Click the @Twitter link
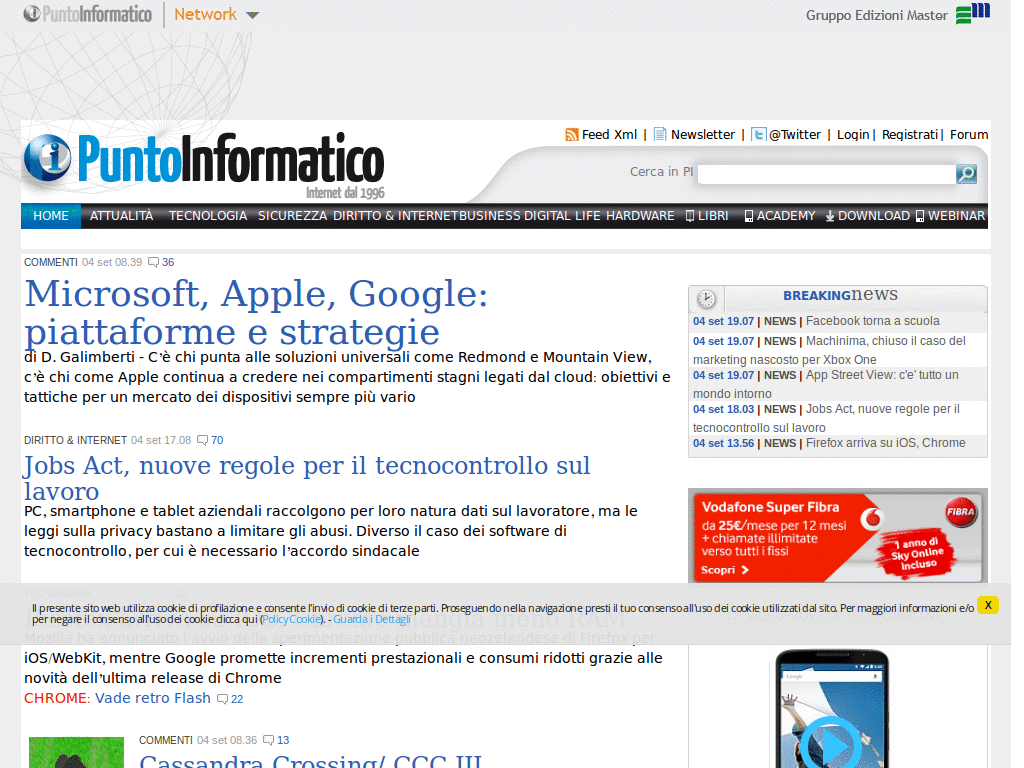 point(795,135)
